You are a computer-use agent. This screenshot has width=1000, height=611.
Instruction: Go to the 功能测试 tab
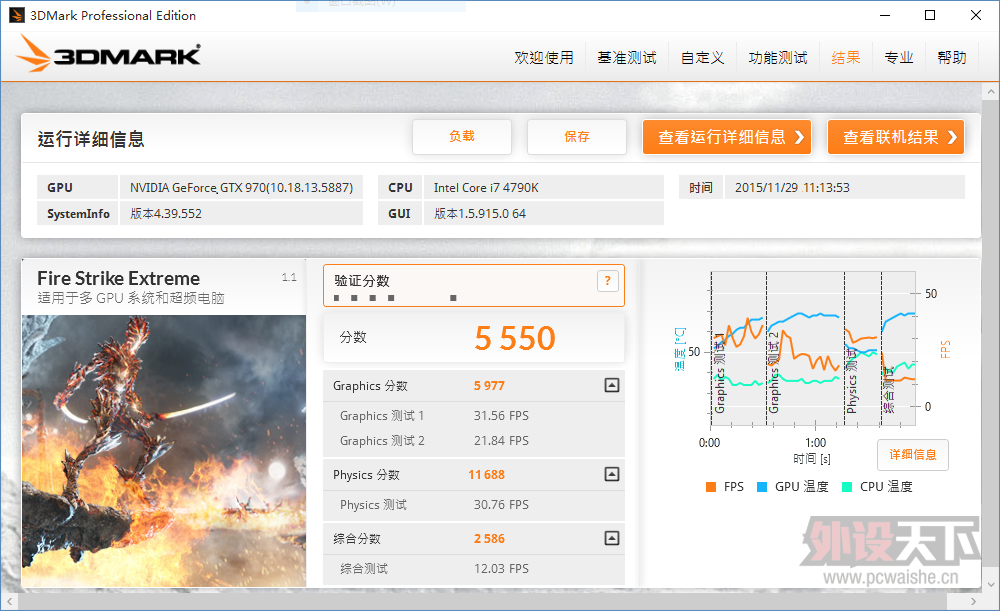pyautogui.click(x=778, y=58)
